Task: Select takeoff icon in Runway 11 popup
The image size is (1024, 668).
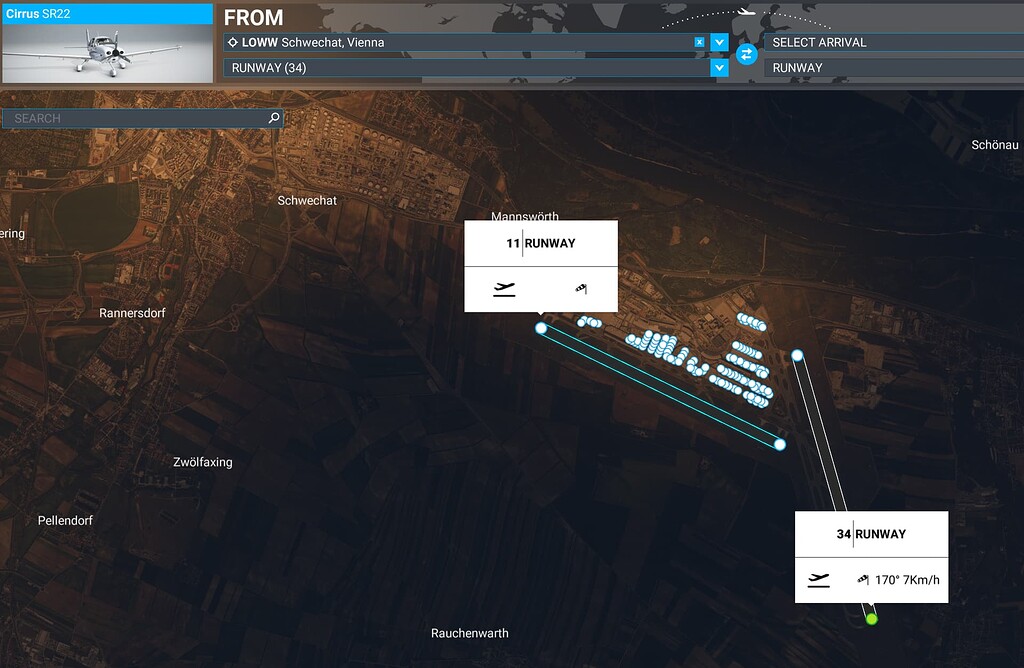Action: [x=504, y=288]
